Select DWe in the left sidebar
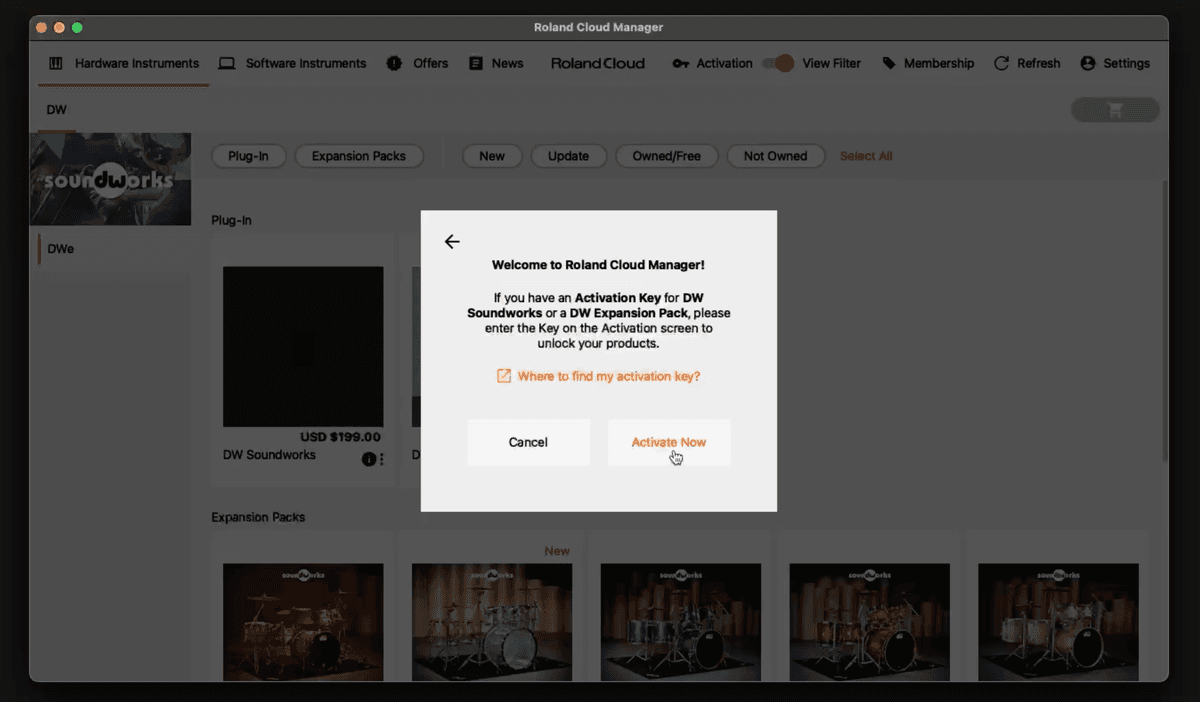 tap(61, 249)
